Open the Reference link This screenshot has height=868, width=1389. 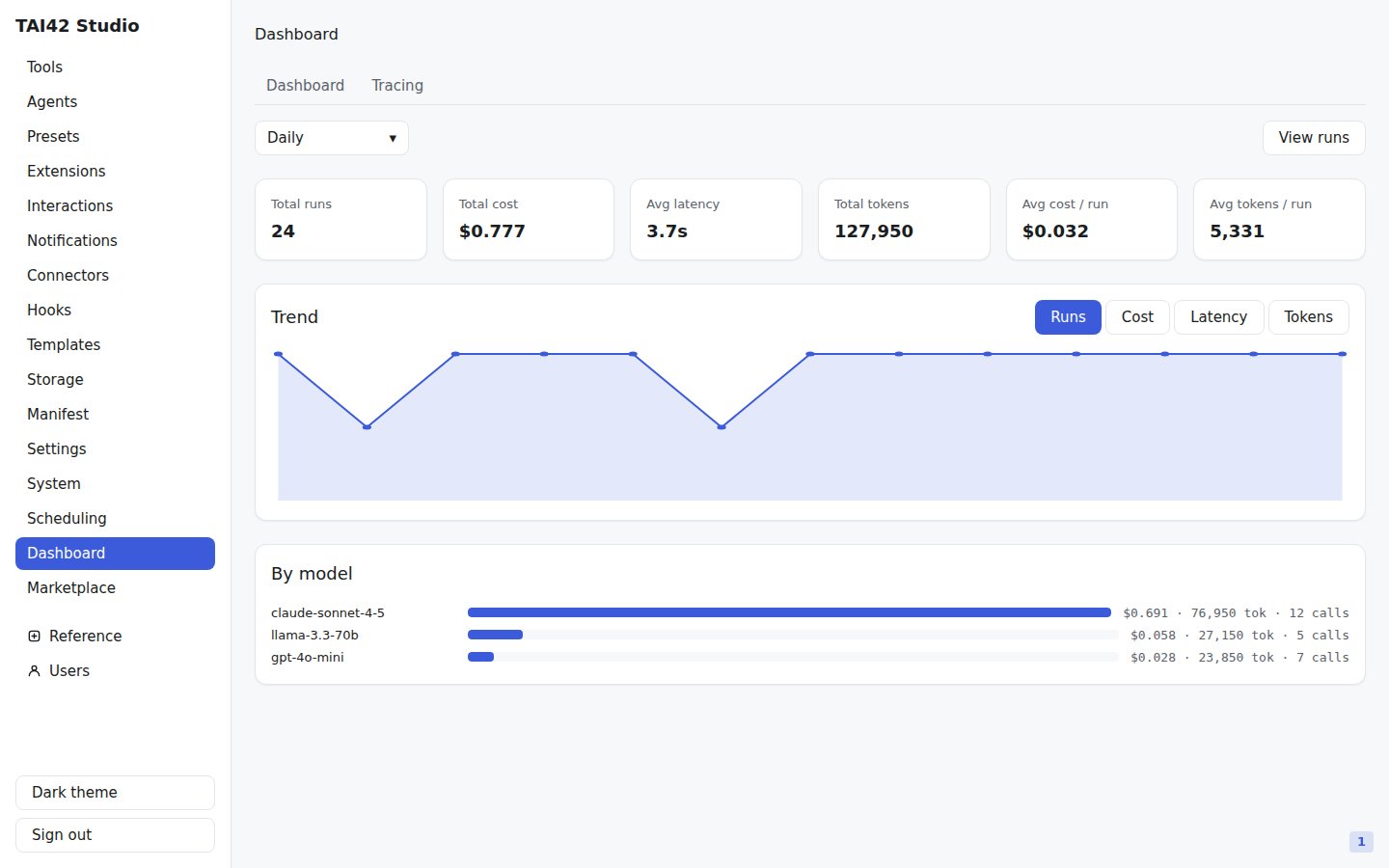[115, 636]
